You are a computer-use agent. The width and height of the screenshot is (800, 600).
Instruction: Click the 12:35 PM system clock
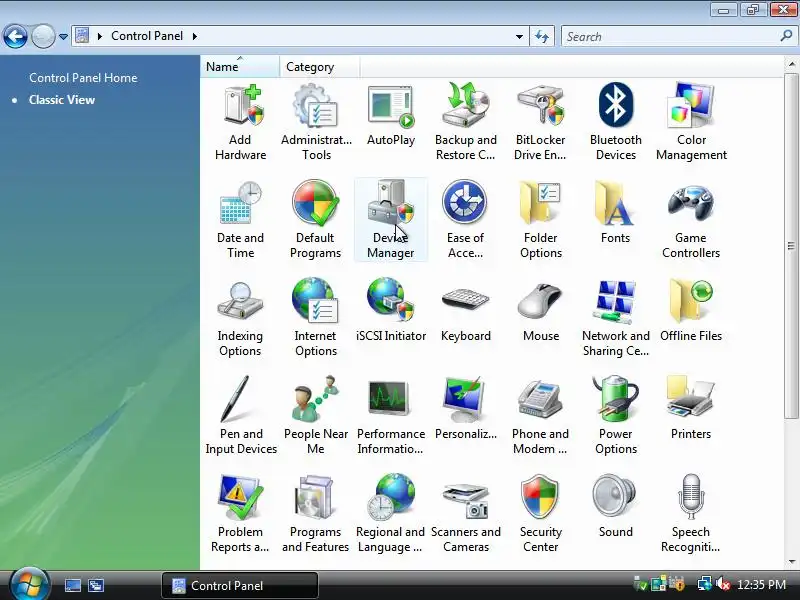(762, 585)
